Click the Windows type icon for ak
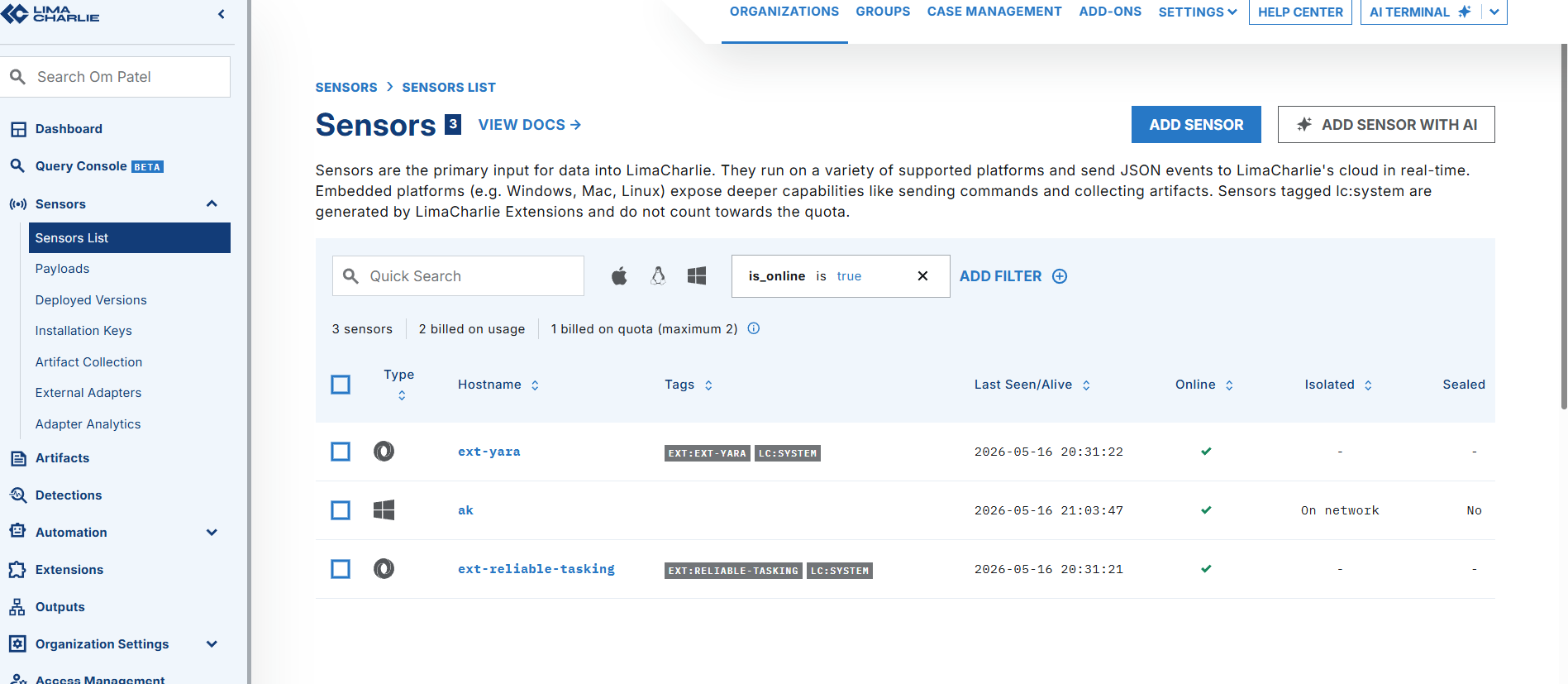This screenshot has height=684, width=1568. tap(384, 510)
